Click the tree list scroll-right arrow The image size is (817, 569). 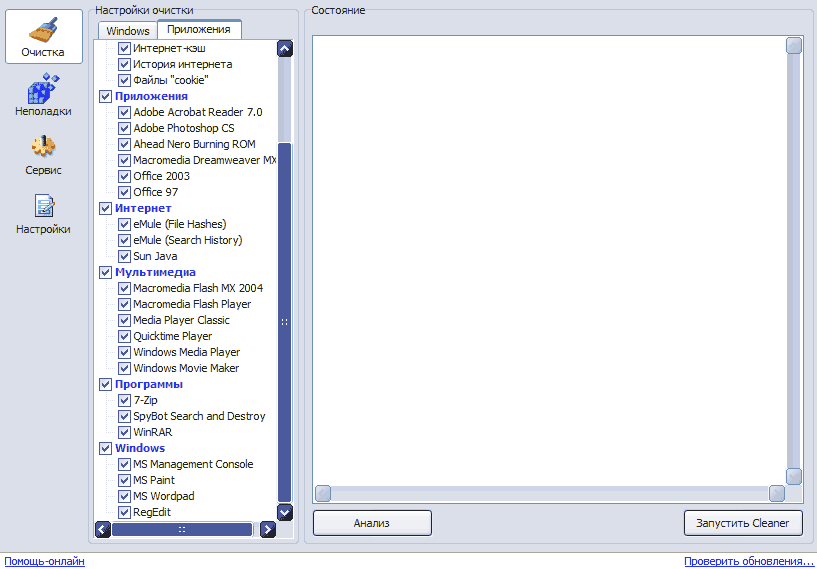point(268,530)
